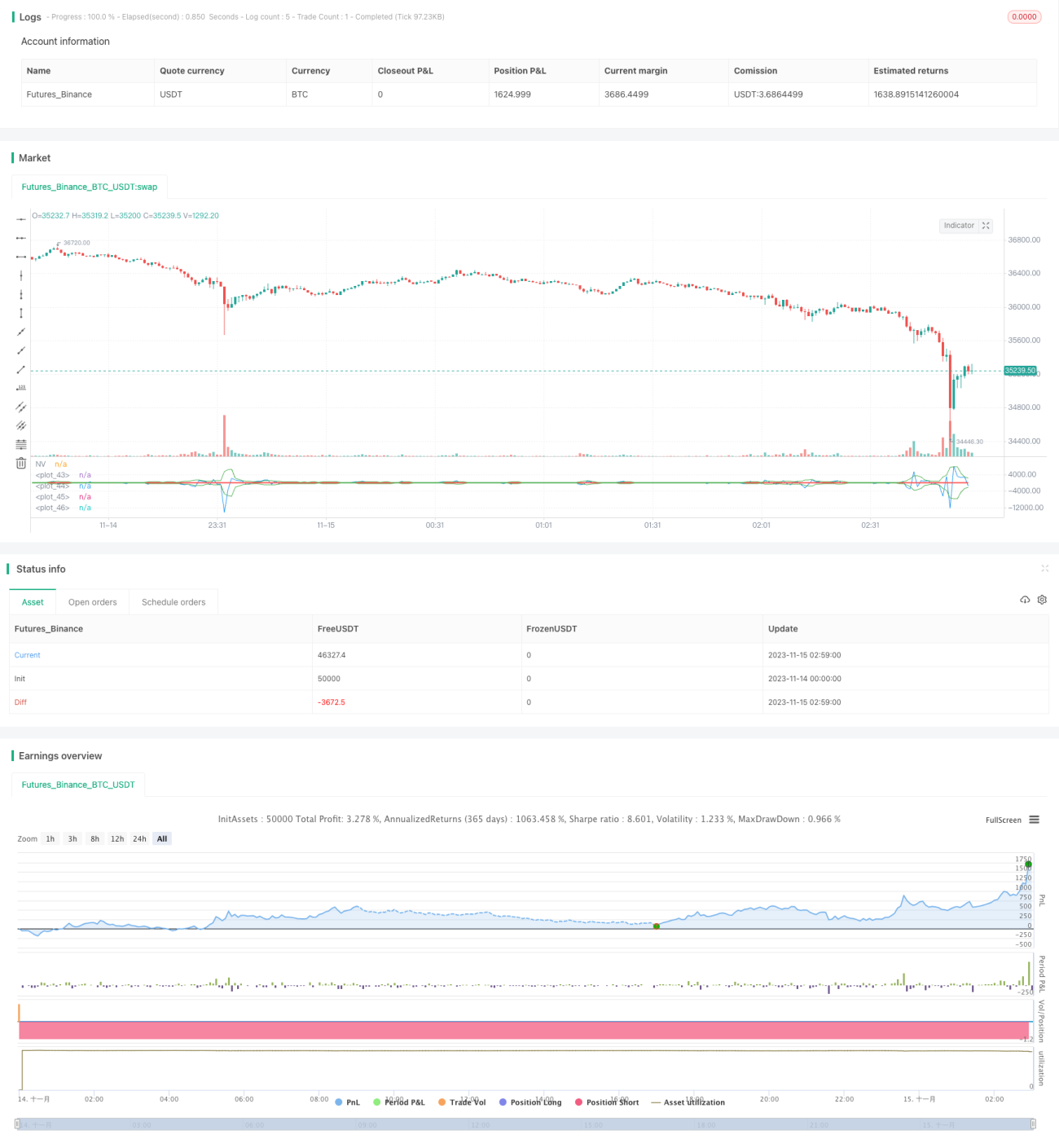The width and height of the screenshot is (1059, 1148).
Task: Click the right handle of range navigator
Action: [1033, 1124]
